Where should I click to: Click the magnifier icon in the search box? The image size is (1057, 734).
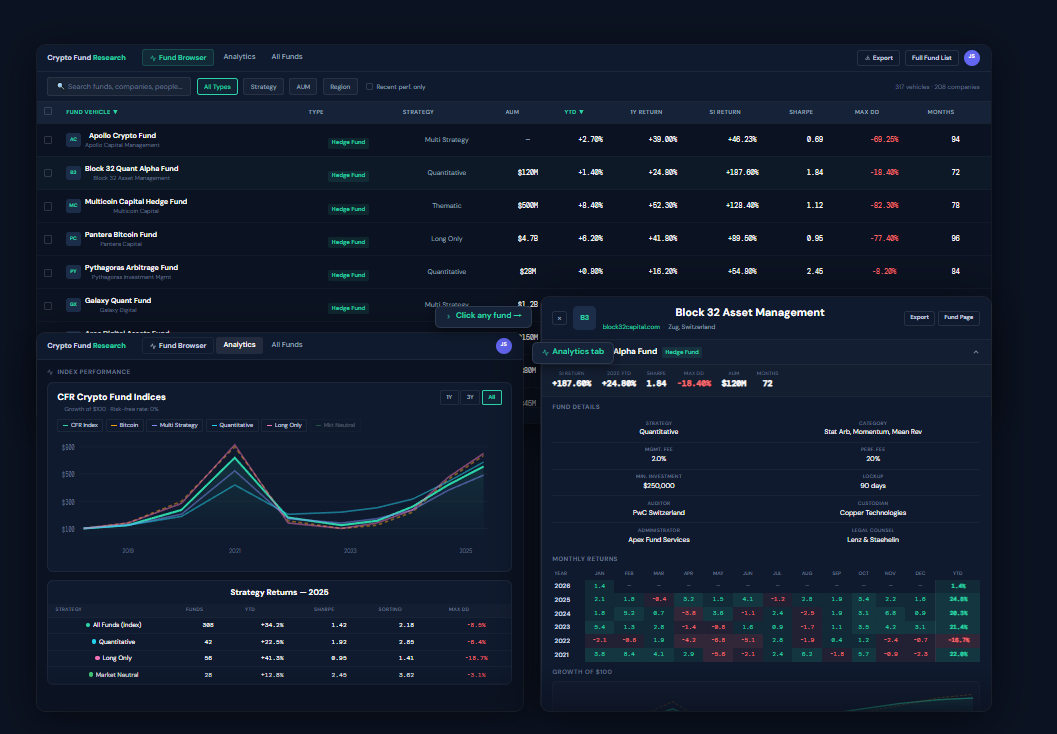61,87
